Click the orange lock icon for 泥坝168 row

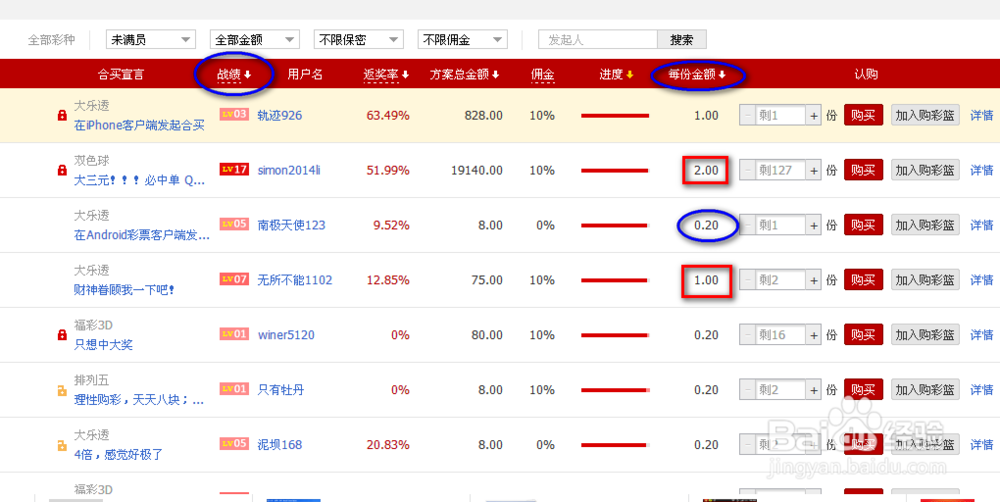[62, 445]
